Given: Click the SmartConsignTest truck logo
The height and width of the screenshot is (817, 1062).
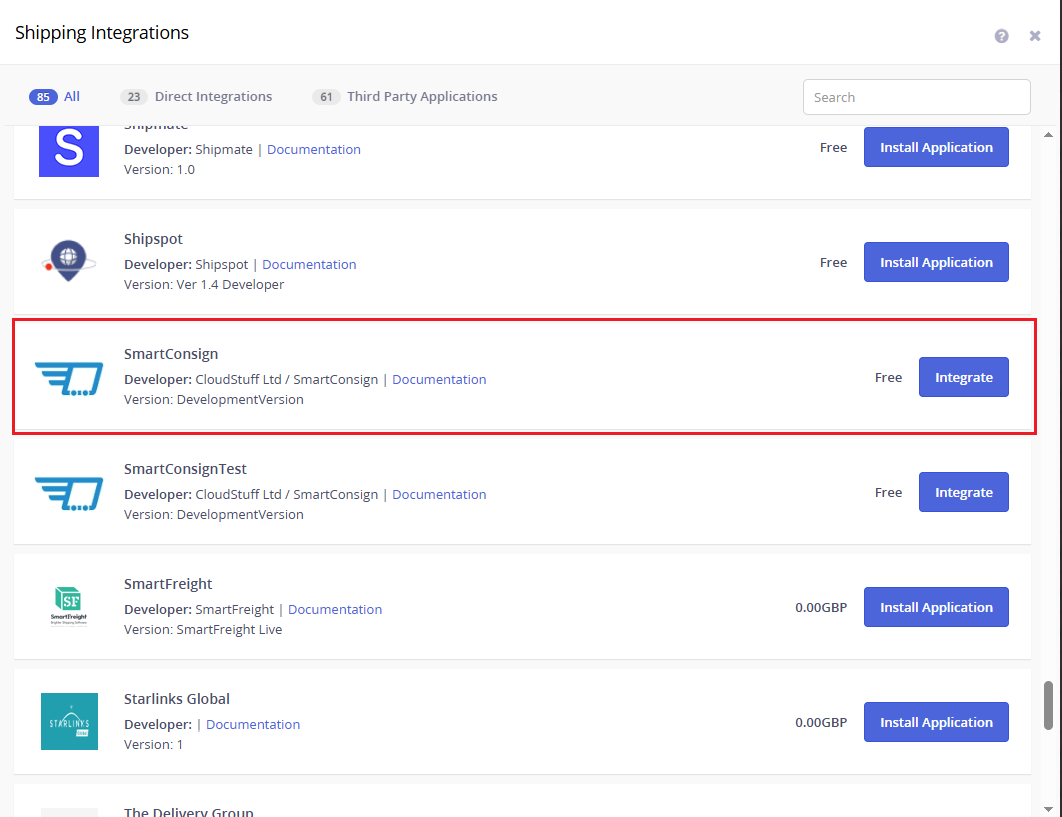Looking at the screenshot, I should (69, 493).
